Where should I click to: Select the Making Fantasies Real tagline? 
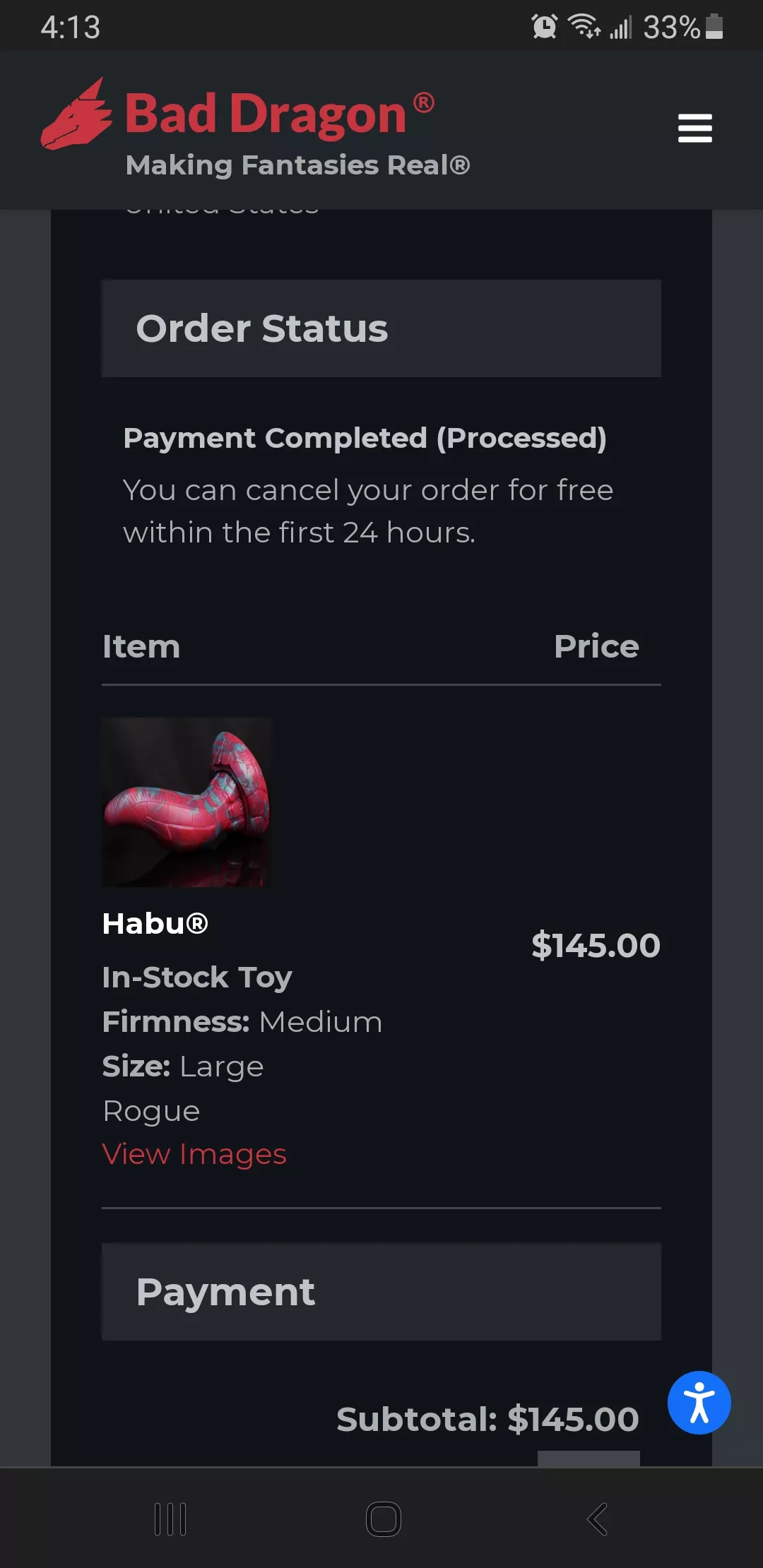(x=298, y=165)
